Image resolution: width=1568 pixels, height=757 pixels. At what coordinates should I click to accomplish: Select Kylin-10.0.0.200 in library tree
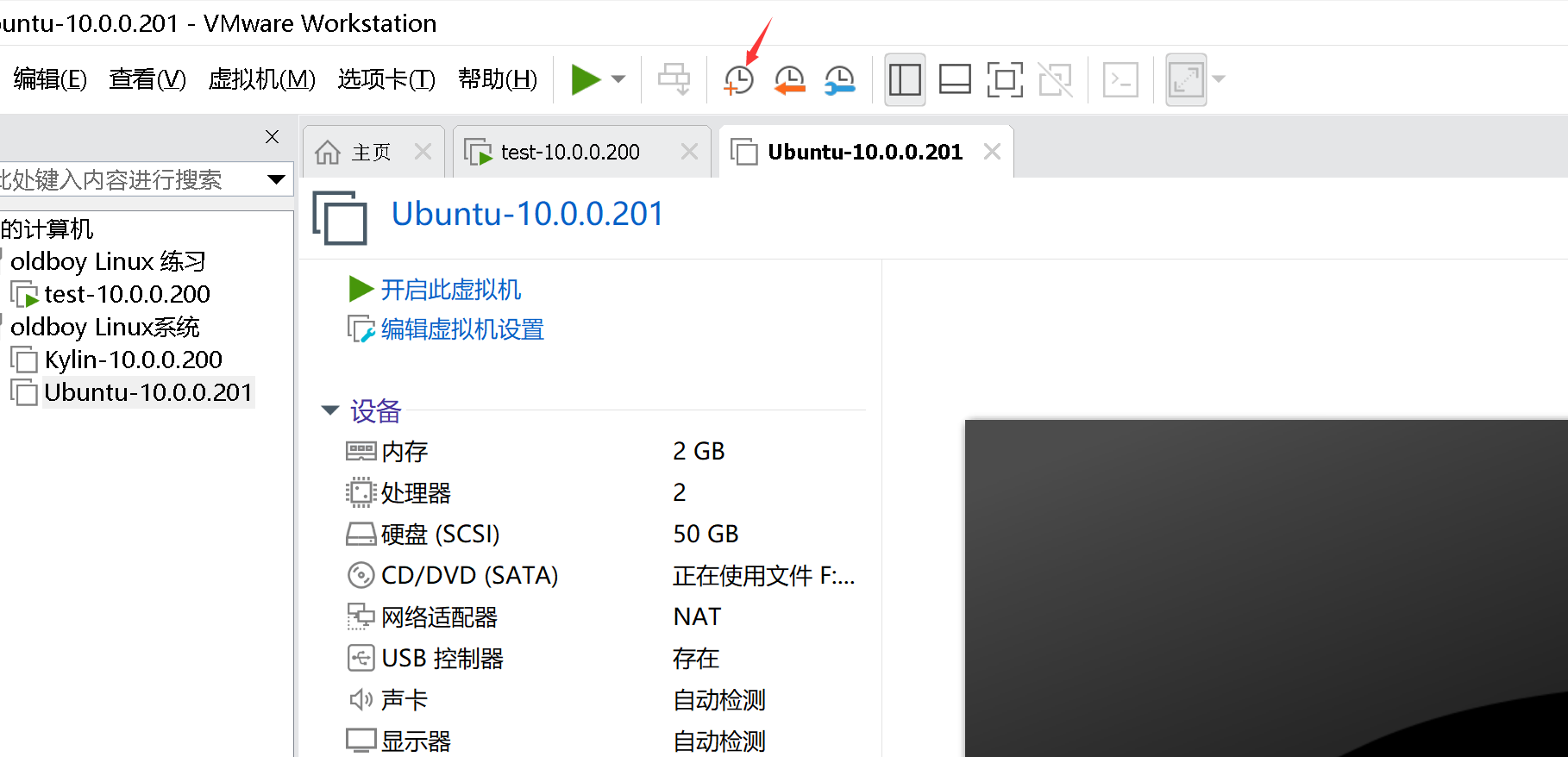point(133,360)
